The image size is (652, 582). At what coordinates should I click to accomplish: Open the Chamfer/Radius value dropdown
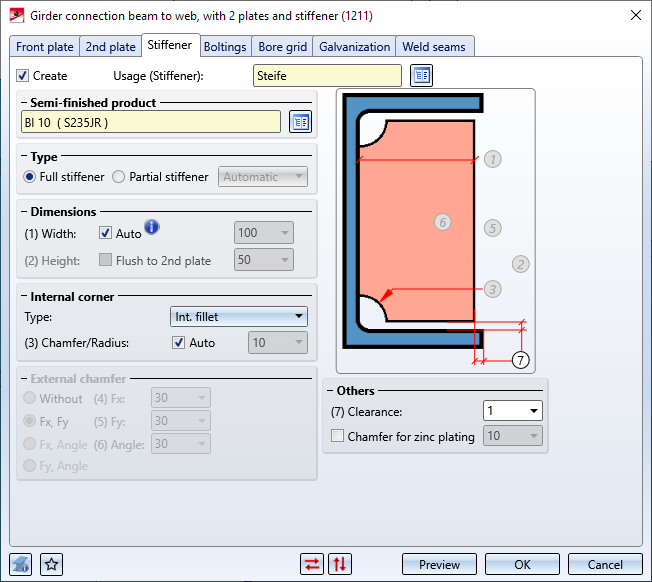(x=278, y=343)
